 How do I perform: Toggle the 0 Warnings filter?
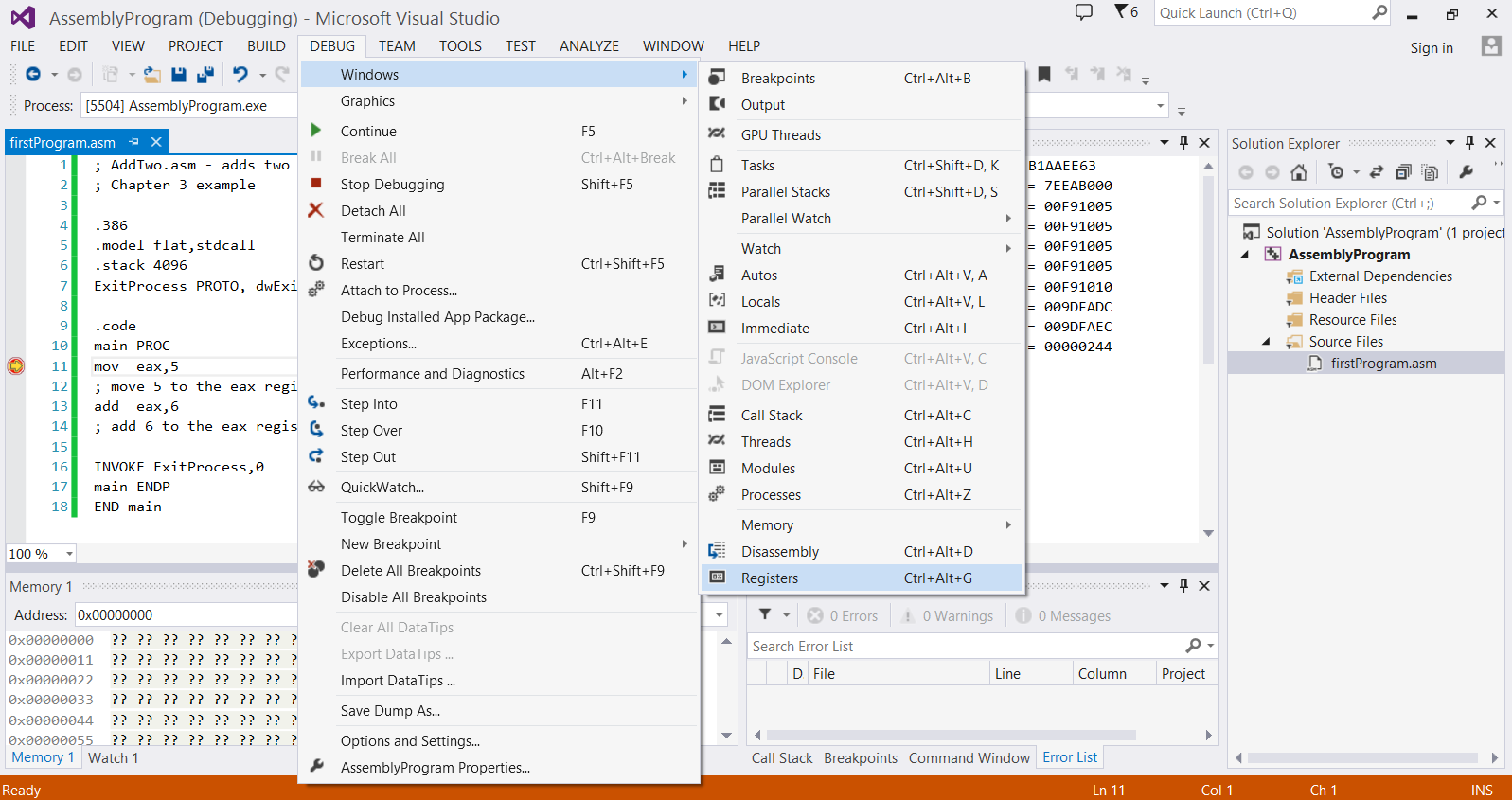[x=947, y=615]
